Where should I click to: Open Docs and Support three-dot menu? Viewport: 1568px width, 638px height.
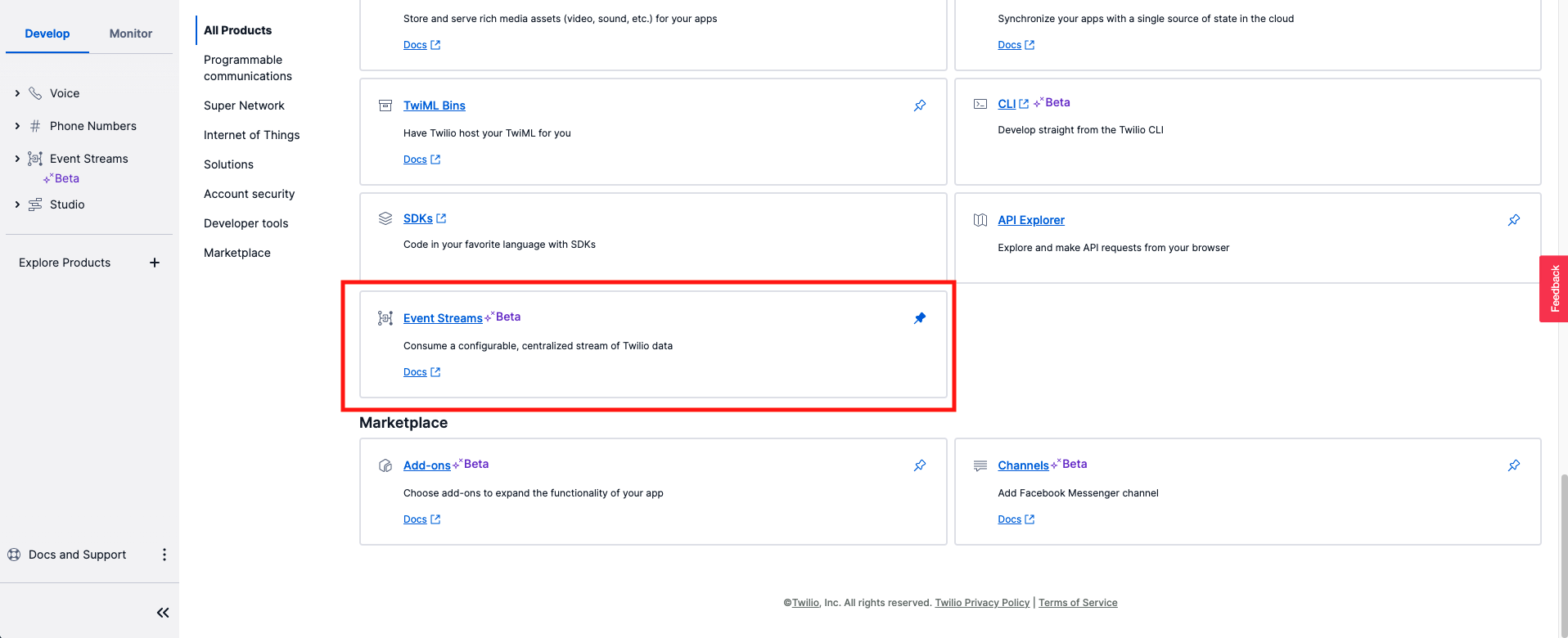click(x=164, y=555)
